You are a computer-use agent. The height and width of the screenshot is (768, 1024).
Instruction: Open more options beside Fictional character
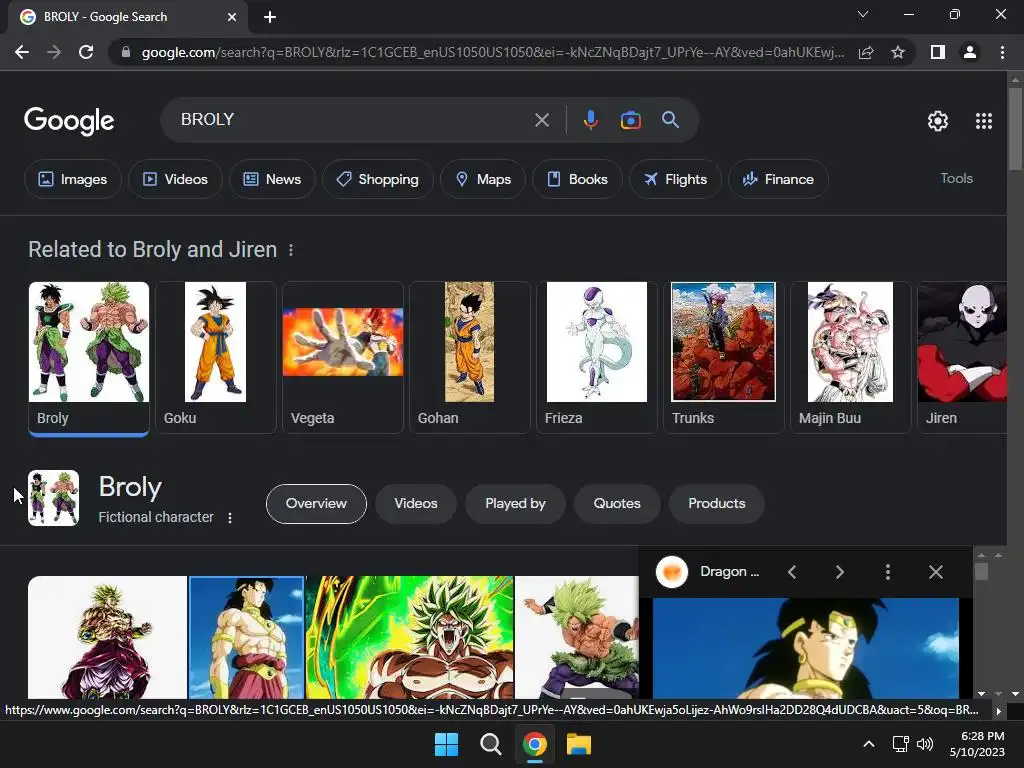click(x=230, y=518)
